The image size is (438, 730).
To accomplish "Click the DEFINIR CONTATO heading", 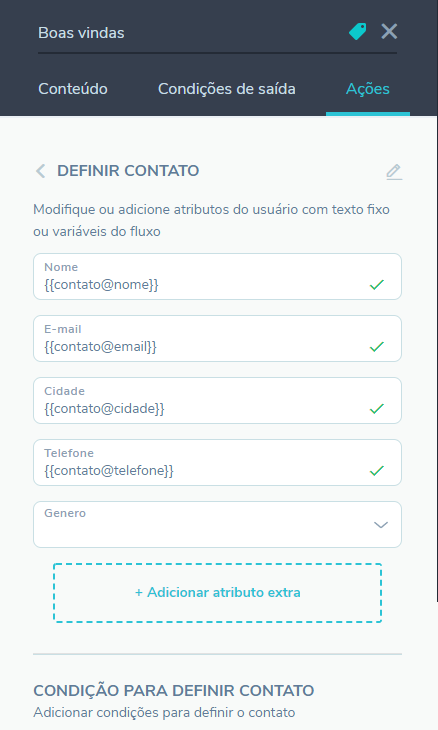I will click(128, 171).
